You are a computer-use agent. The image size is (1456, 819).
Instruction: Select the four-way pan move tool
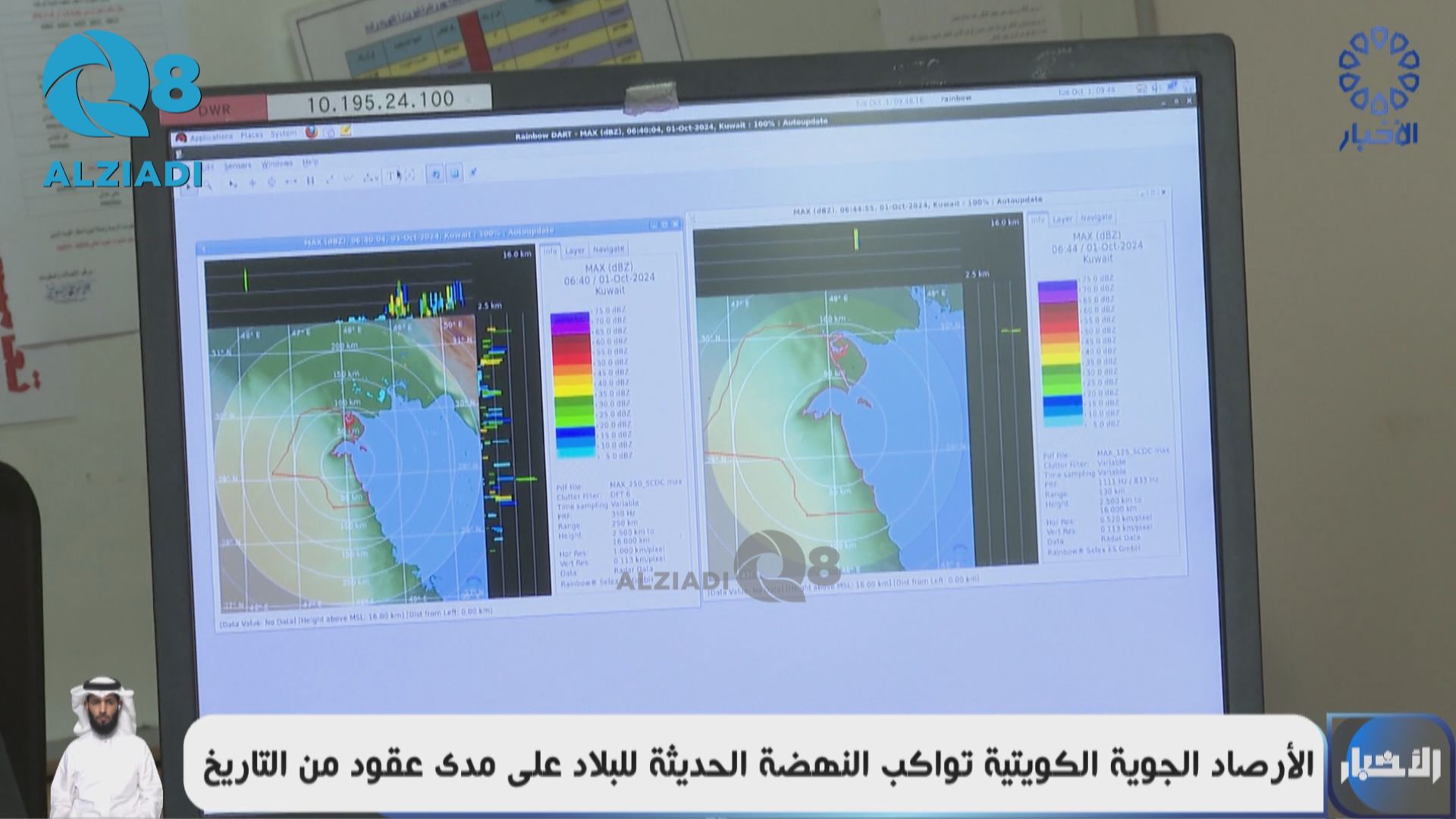pyautogui.click(x=271, y=182)
